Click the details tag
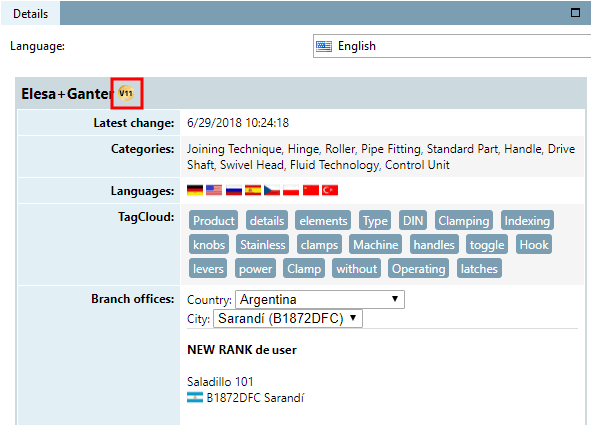The width and height of the screenshot is (591, 425). click(267, 220)
